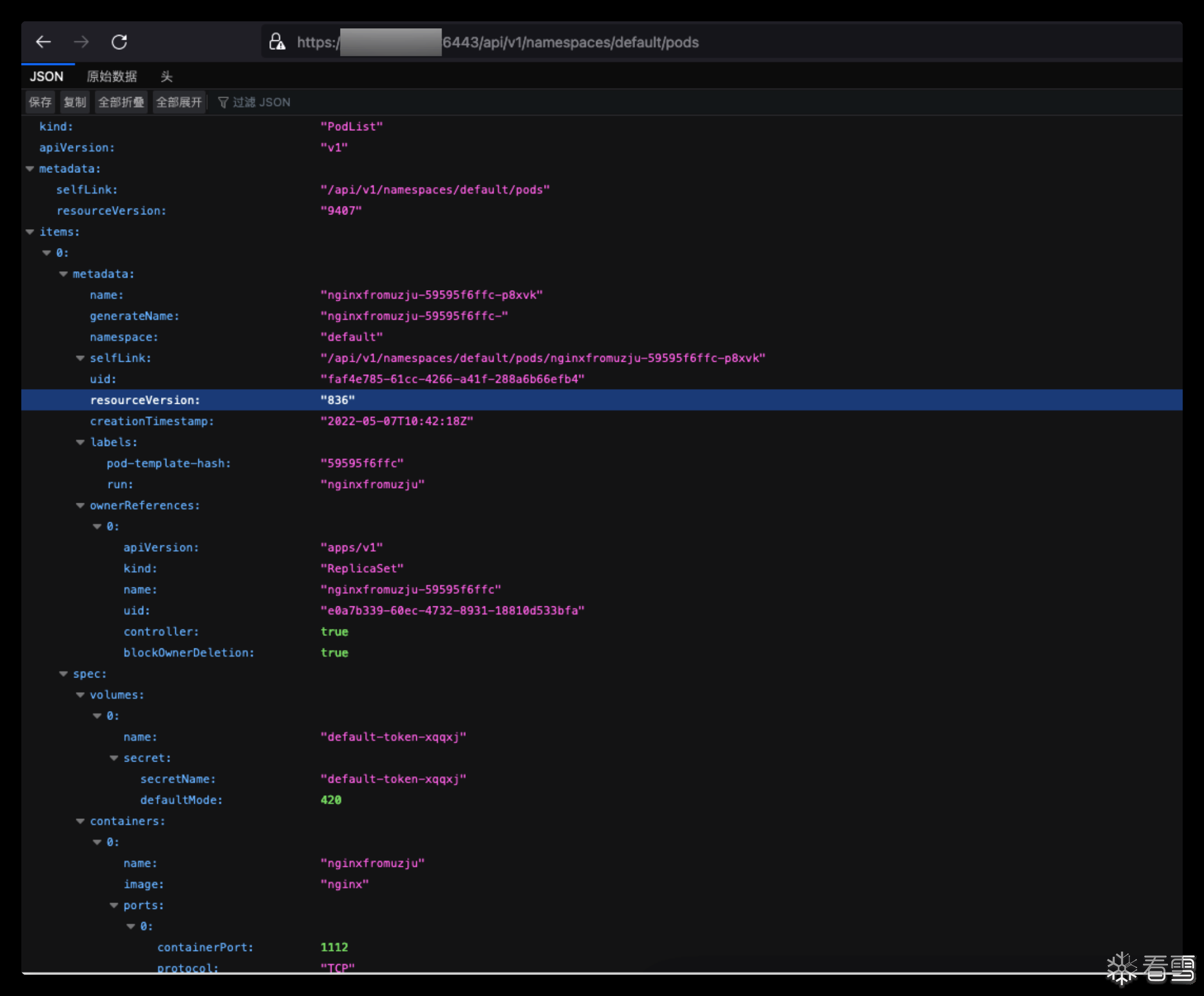Viewport: 1204px width, 996px height.
Task: Open the 头 headers tab
Action: pyautogui.click(x=166, y=76)
